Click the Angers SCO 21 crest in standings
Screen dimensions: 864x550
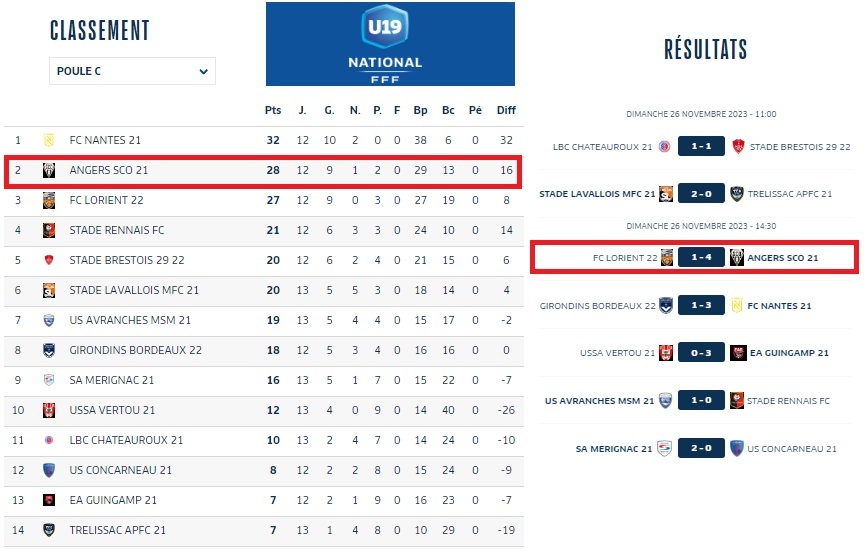point(48,170)
